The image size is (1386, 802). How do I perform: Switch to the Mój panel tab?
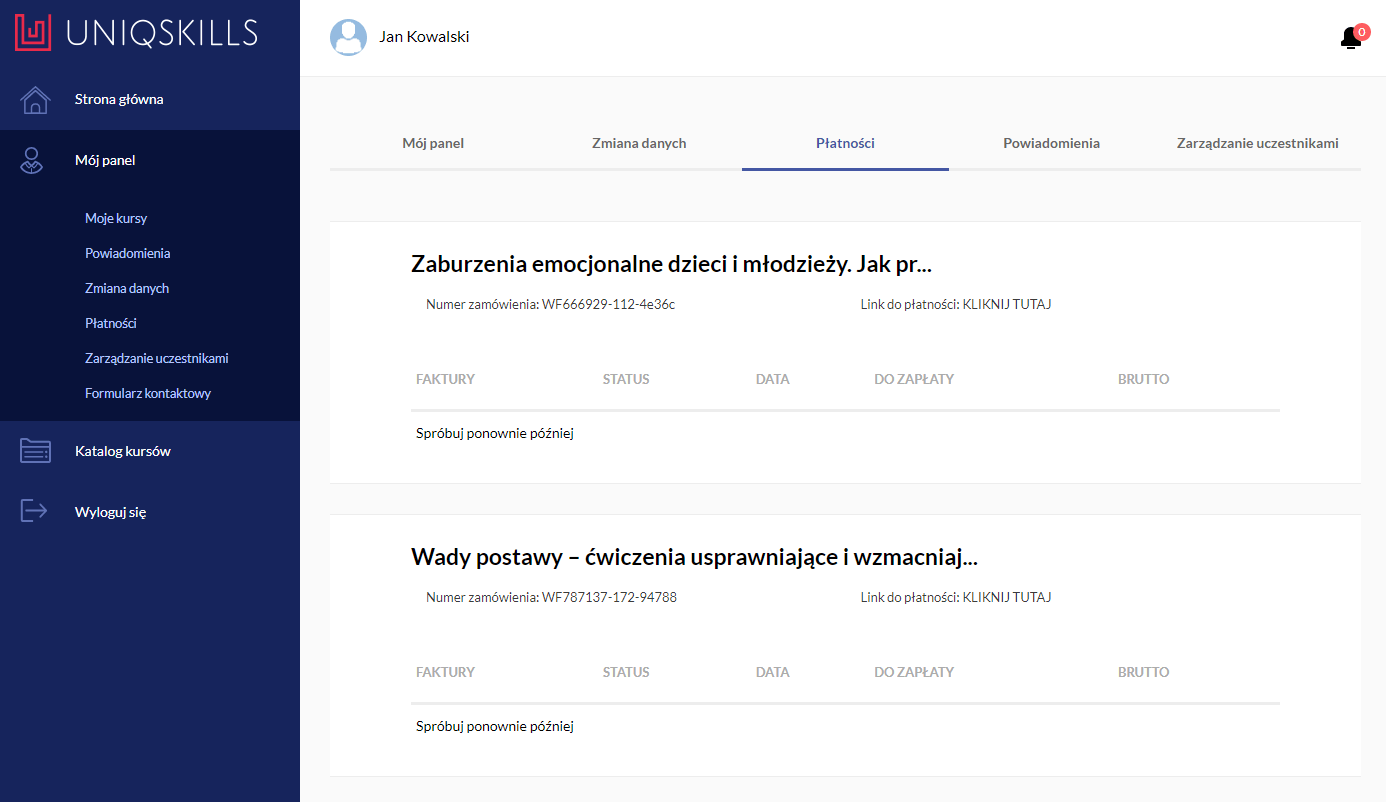433,143
